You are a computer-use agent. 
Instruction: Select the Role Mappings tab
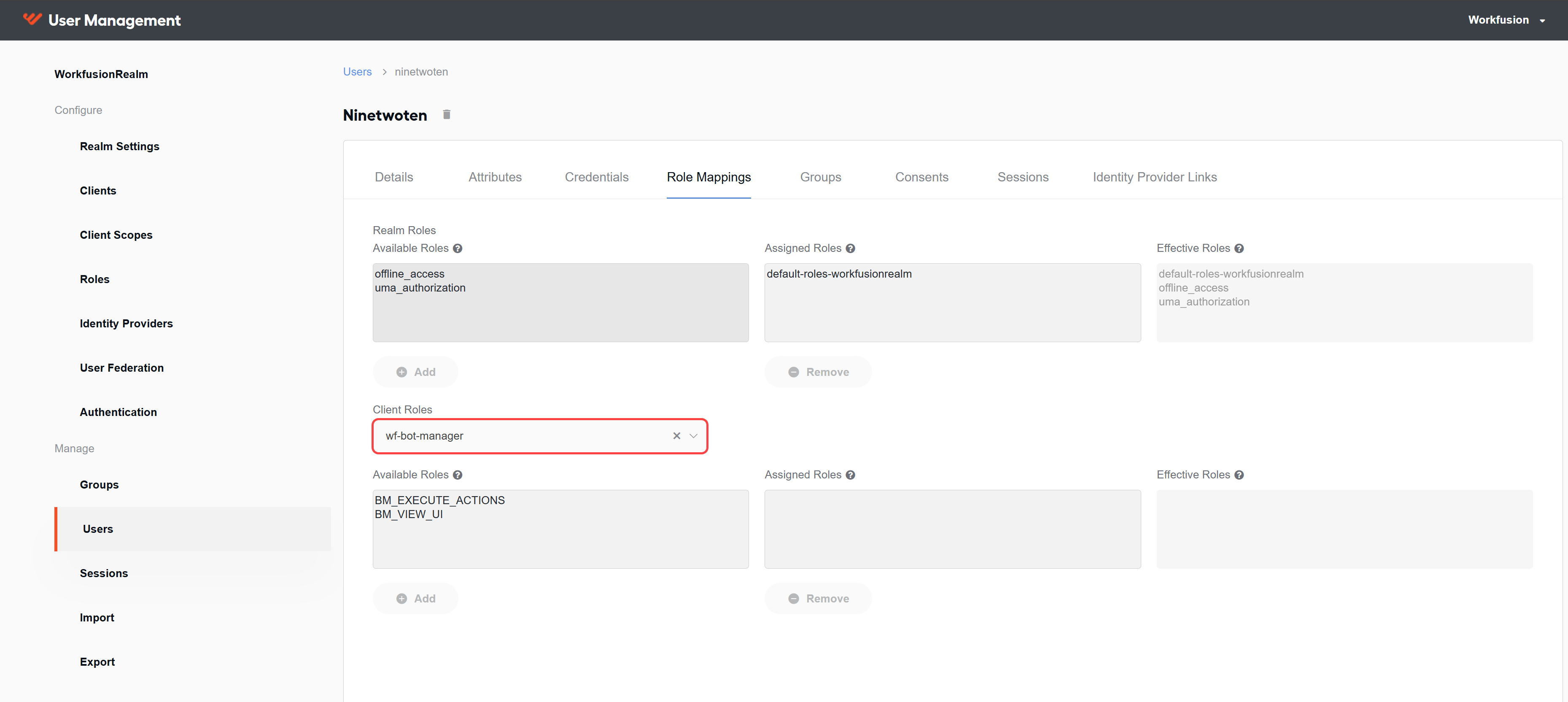click(x=709, y=177)
